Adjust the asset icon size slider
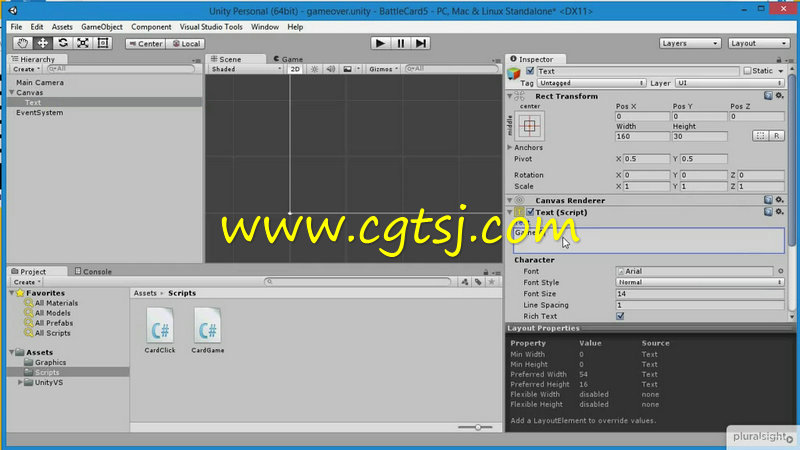The width and height of the screenshot is (800, 450). (x=476, y=427)
